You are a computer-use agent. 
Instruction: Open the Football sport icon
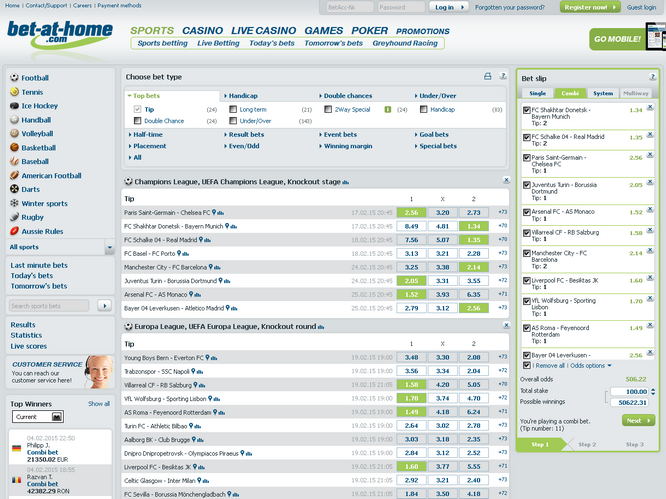click(x=14, y=78)
